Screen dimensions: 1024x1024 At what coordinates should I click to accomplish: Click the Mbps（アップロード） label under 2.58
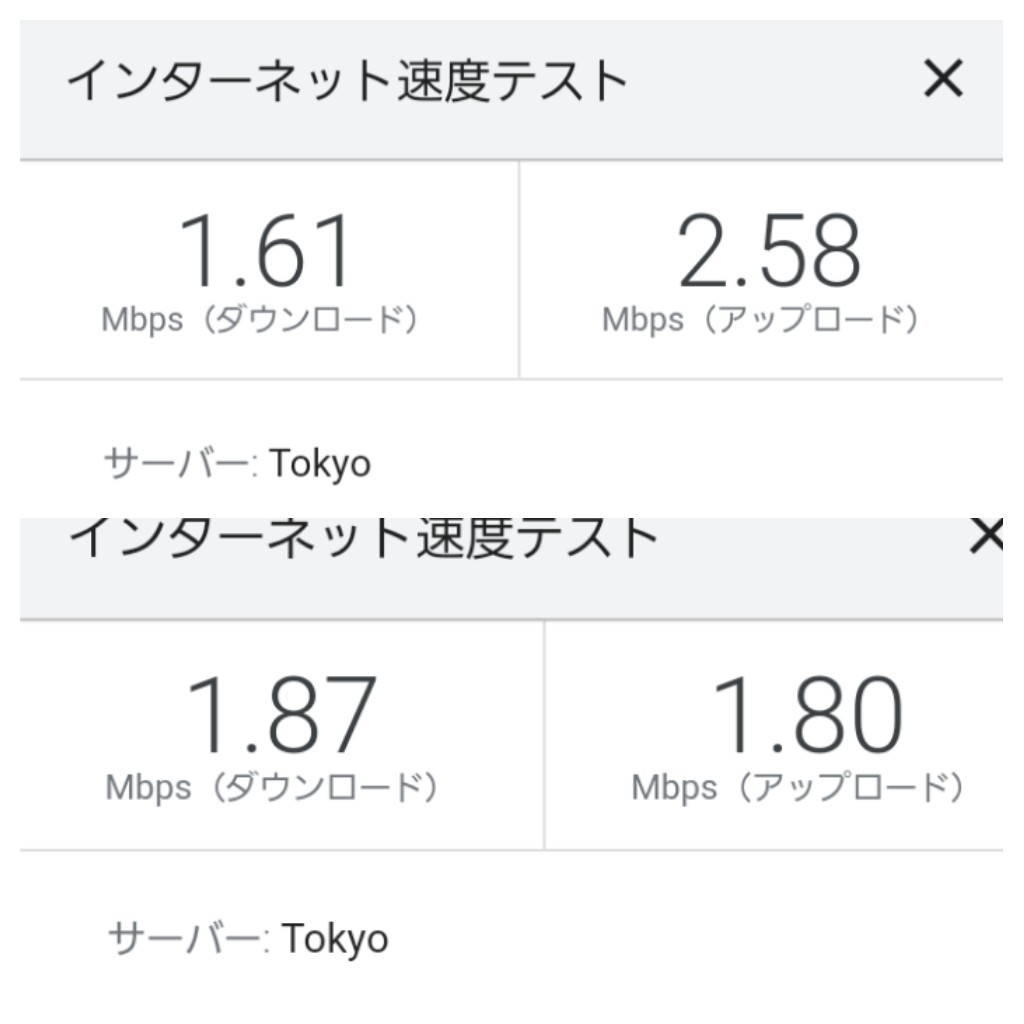pyautogui.click(x=761, y=320)
